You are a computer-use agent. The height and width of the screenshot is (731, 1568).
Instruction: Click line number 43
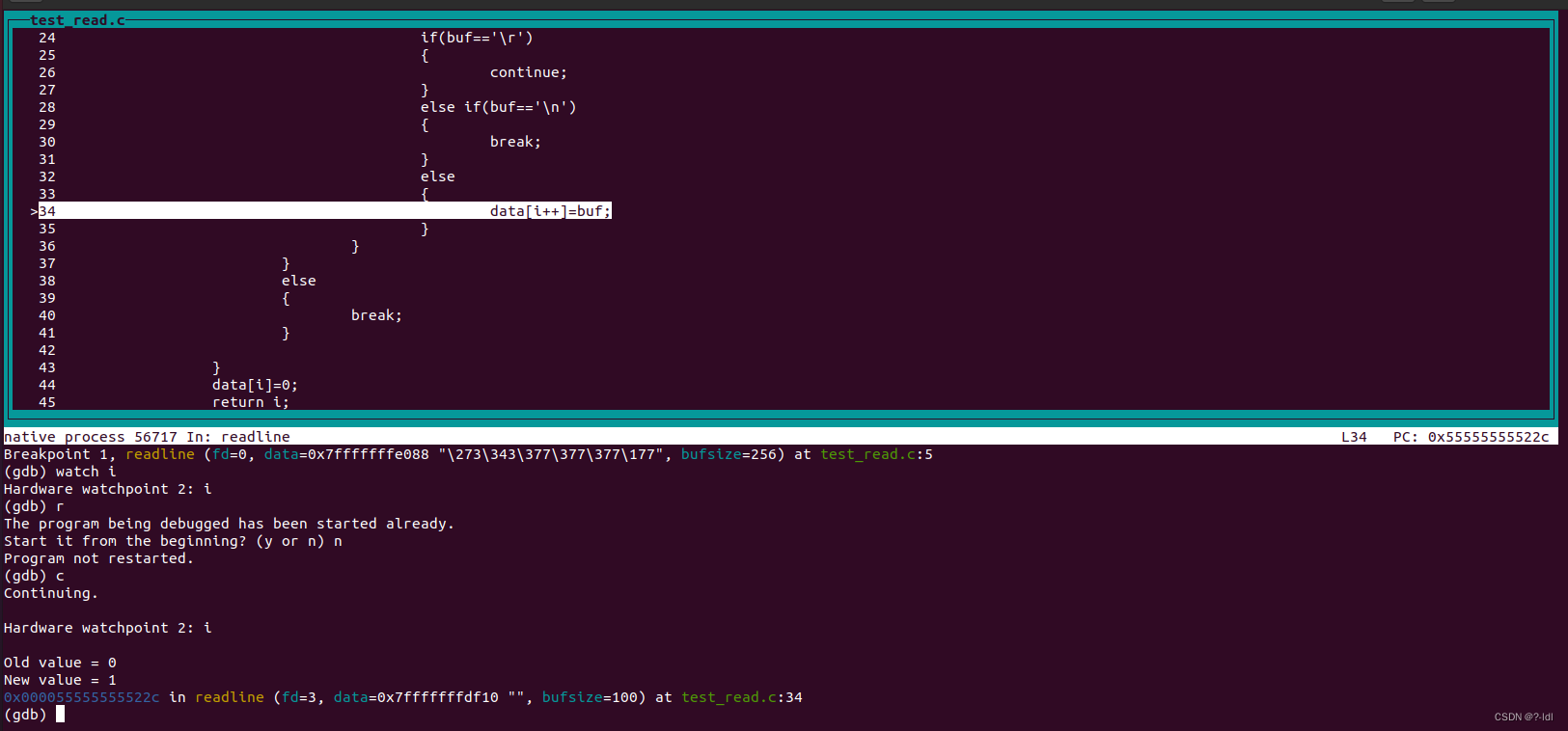pyautogui.click(x=47, y=367)
